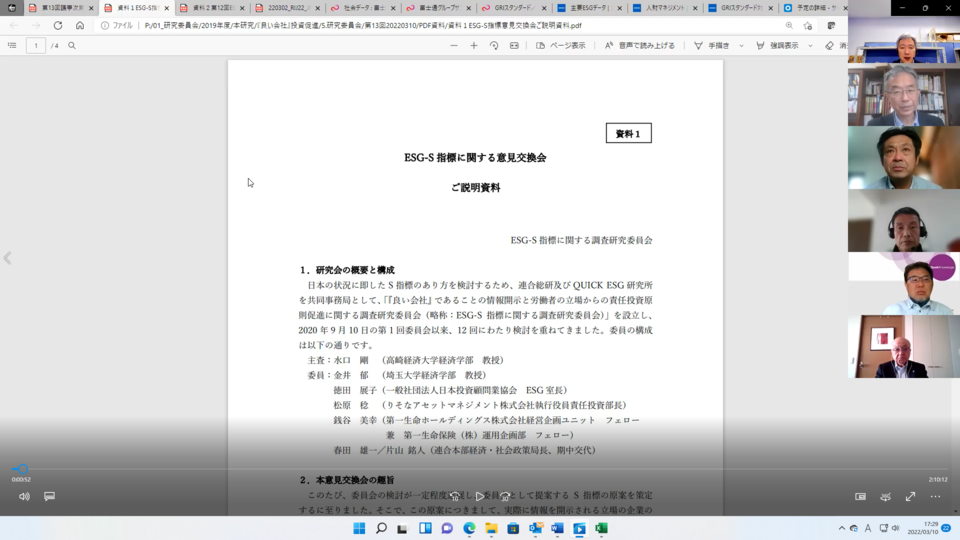960x540 pixels.
Task: Open the browser collections button
Action: pyautogui.click(x=831, y=26)
